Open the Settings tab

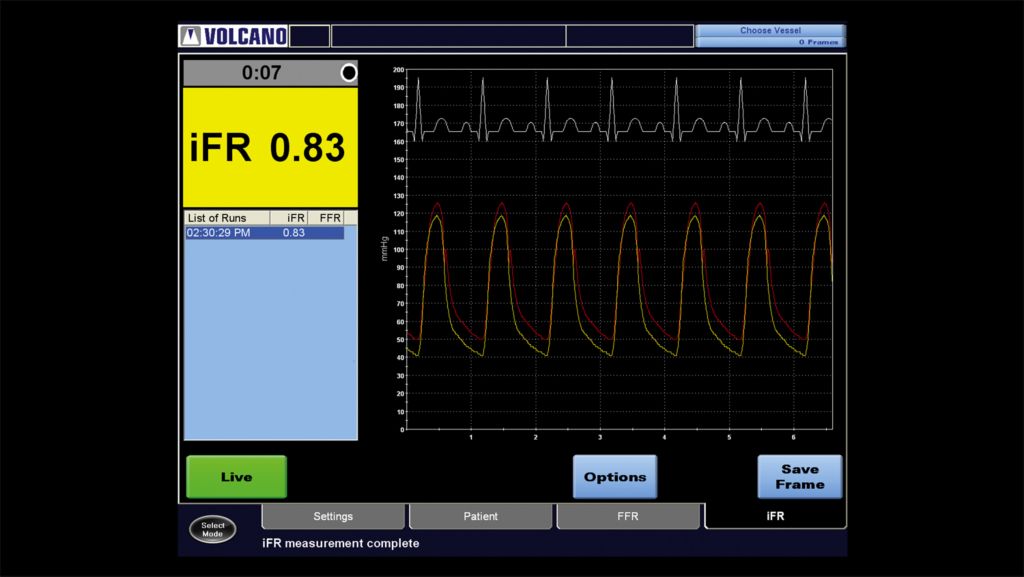(x=333, y=516)
